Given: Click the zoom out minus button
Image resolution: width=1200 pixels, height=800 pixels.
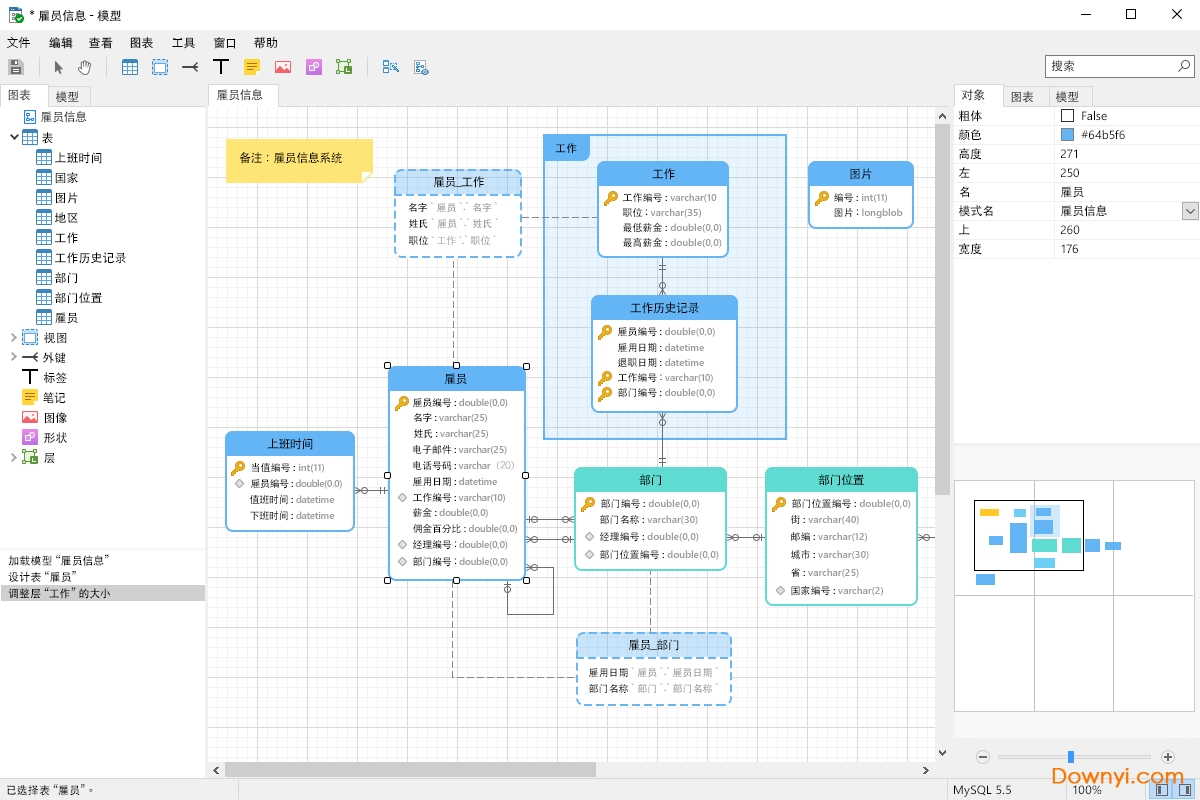Looking at the screenshot, I should click(983, 757).
